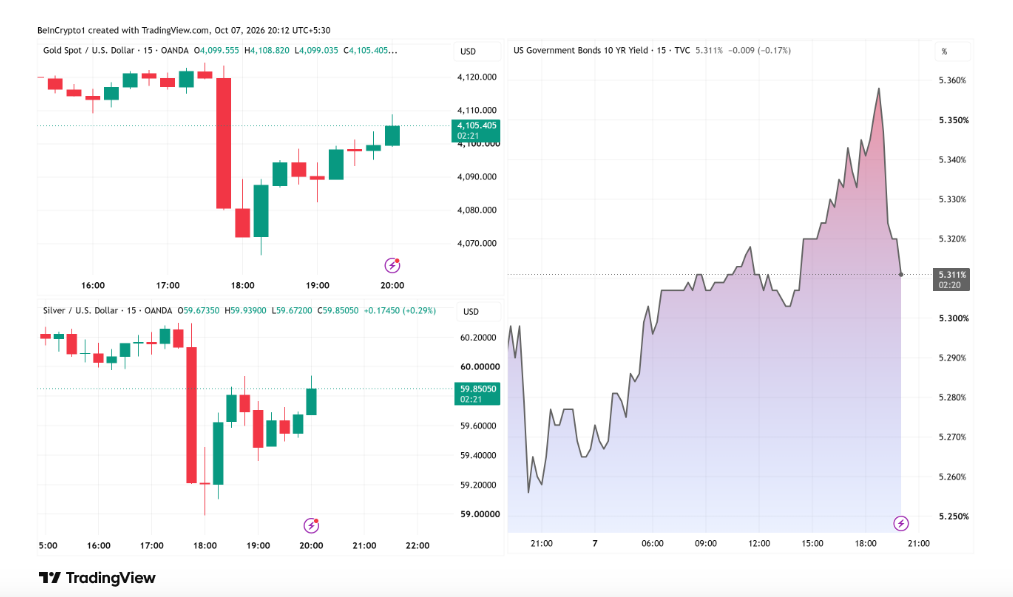Click the 5.360% level on the bond yield axis
The image size is (1013, 597).
pos(952,80)
